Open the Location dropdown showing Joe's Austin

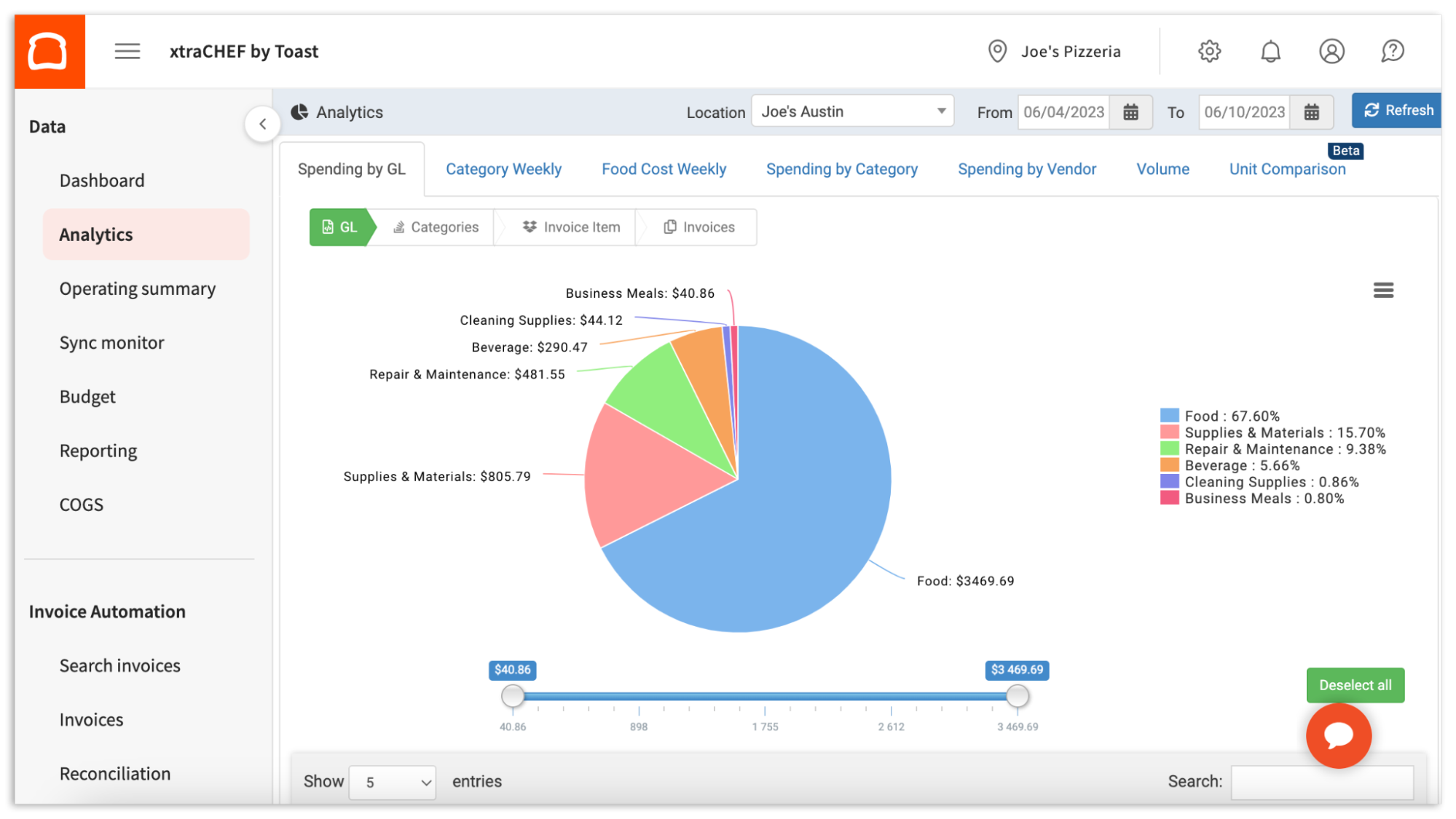852,111
